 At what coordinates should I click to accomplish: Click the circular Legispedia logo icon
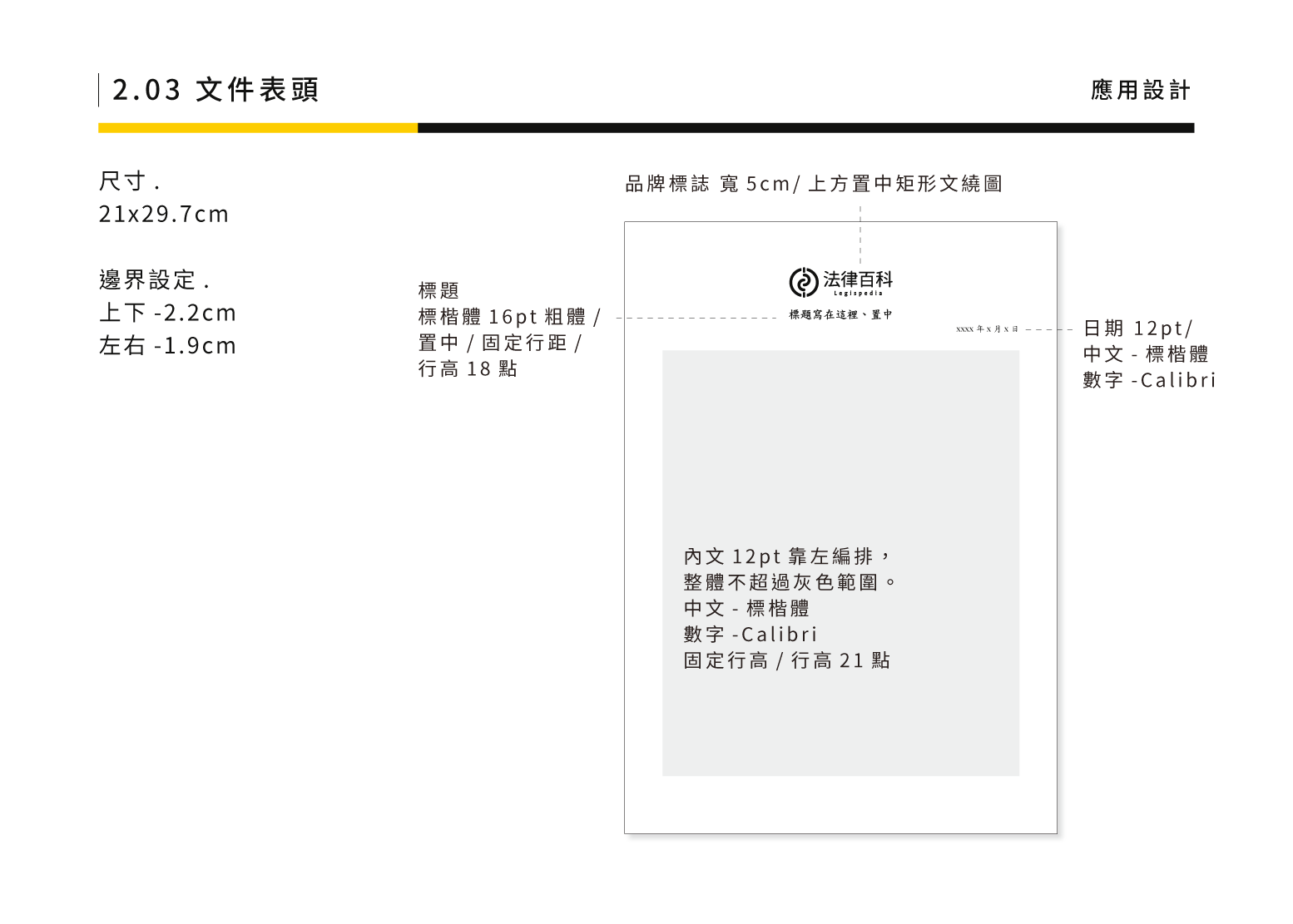coord(803,283)
